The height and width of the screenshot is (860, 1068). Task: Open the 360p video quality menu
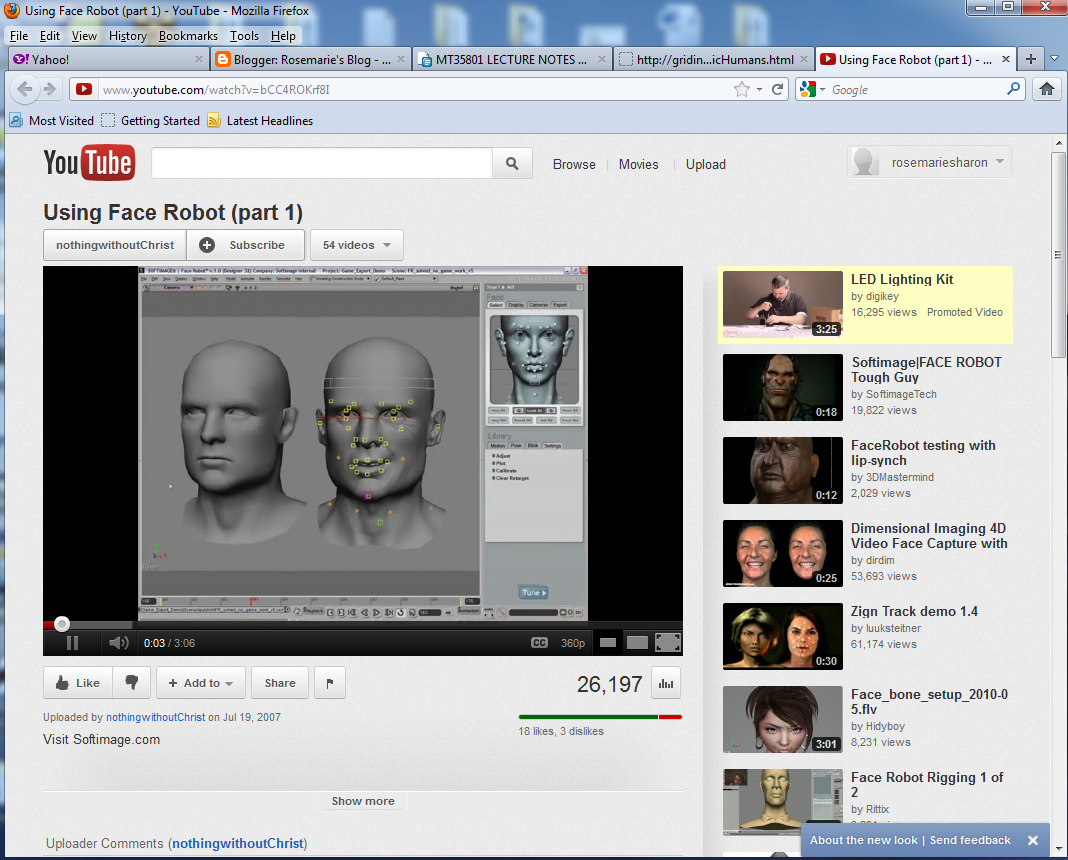[573, 643]
